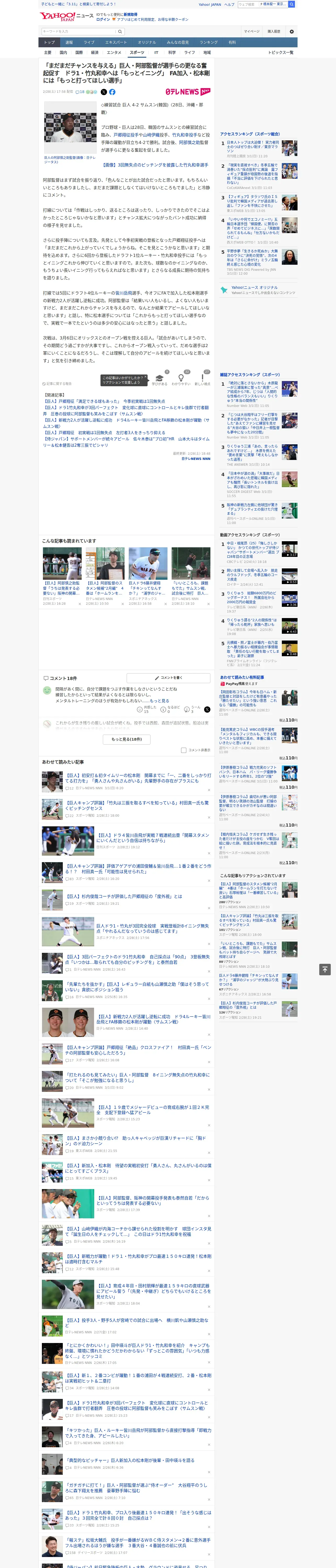Share article on X icon under headline
The height and width of the screenshot is (1568, 336).
(x=104, y=92)
